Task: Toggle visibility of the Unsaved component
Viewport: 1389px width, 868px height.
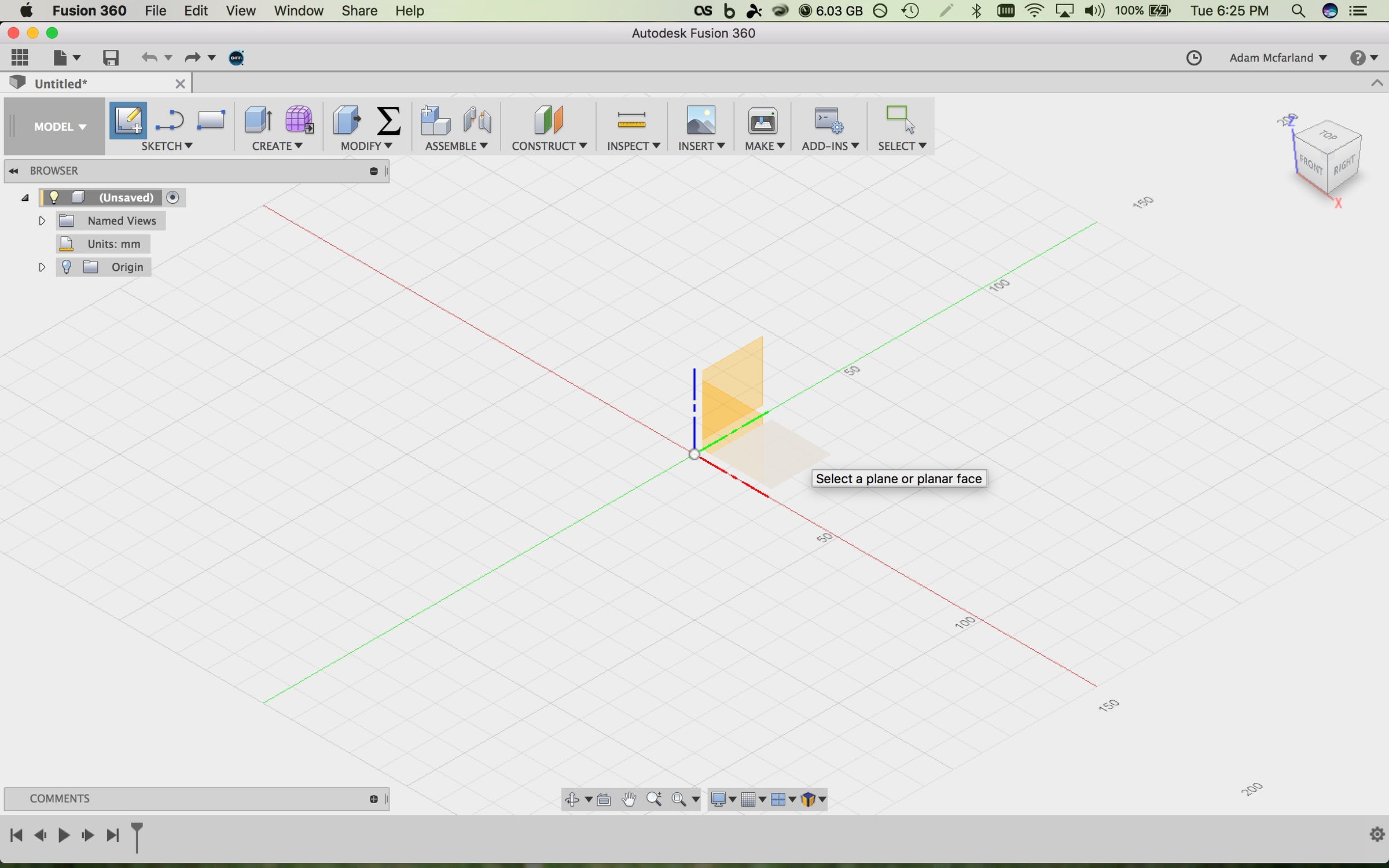Action: [x=54, y=197]
